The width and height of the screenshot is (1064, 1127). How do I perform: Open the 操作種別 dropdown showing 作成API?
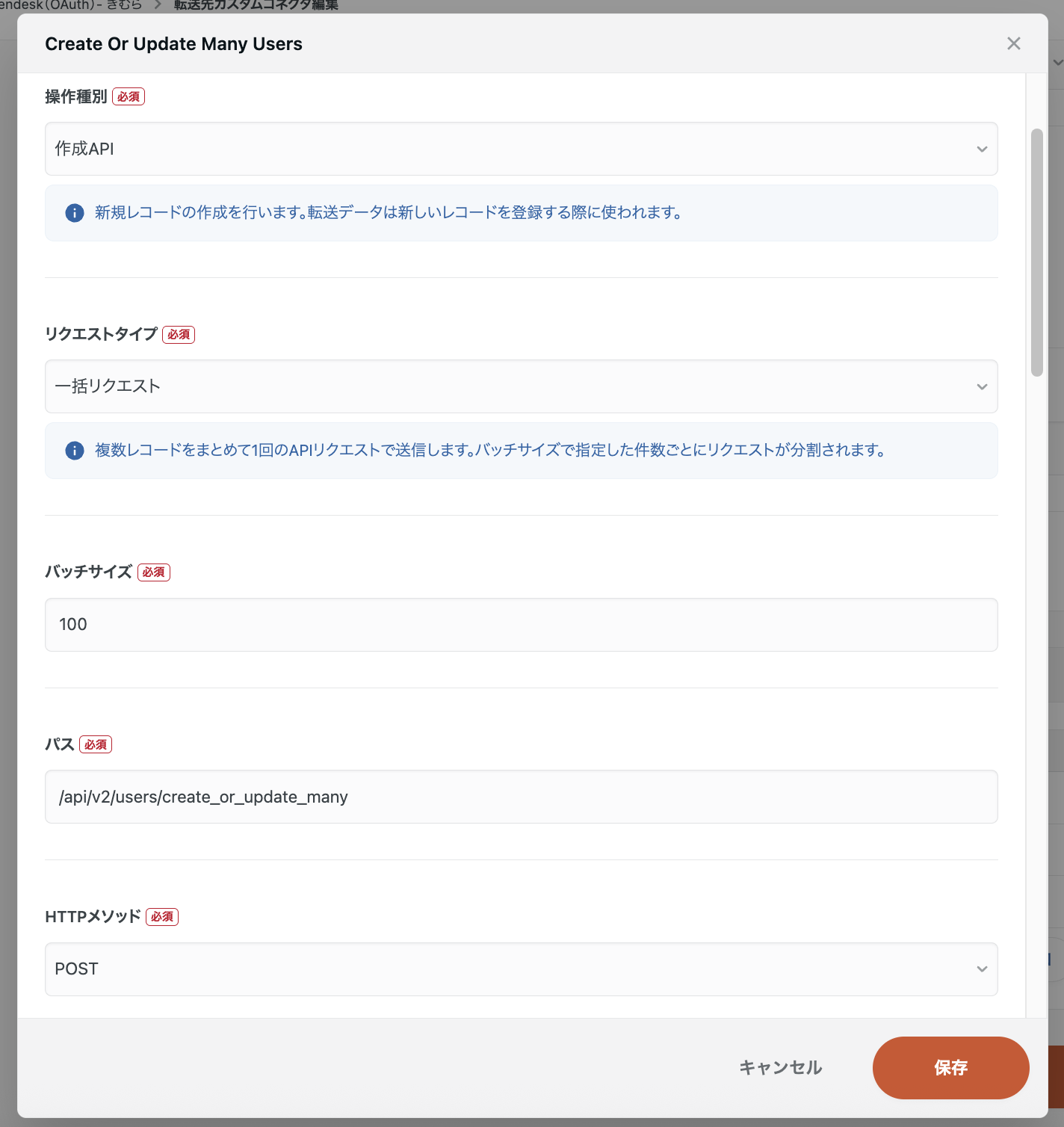[508, 149]
